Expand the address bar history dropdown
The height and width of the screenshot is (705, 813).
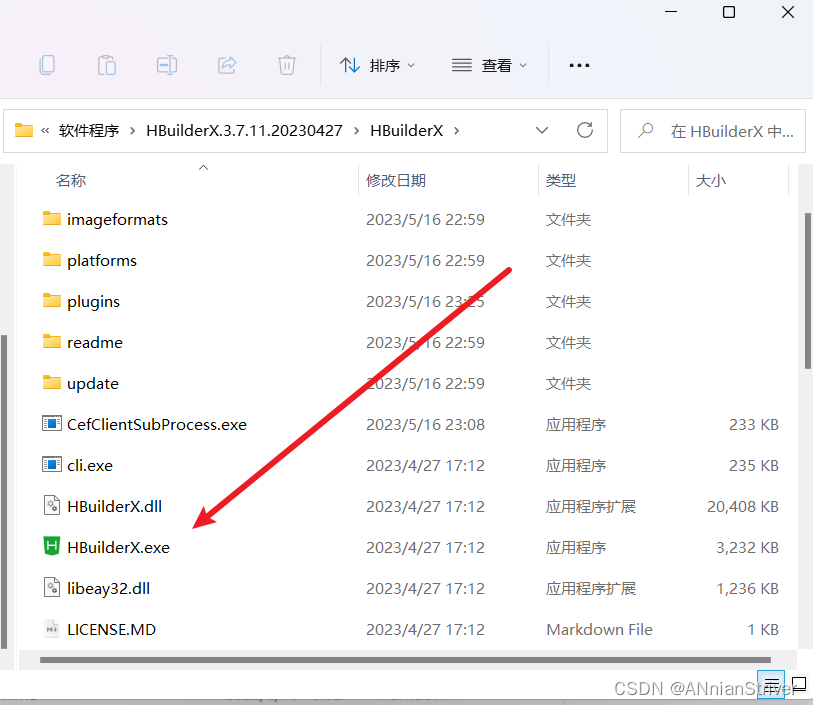coord(542,131)
